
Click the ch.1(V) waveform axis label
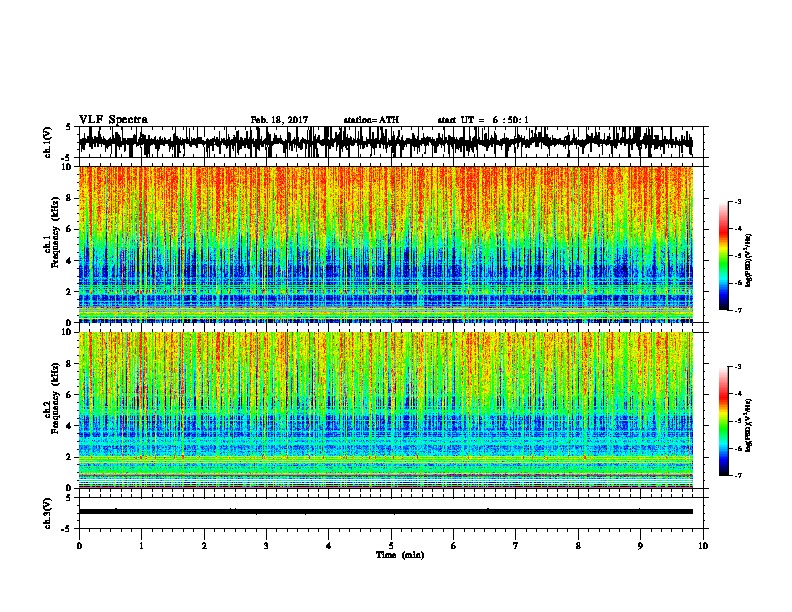coord(47,142)
